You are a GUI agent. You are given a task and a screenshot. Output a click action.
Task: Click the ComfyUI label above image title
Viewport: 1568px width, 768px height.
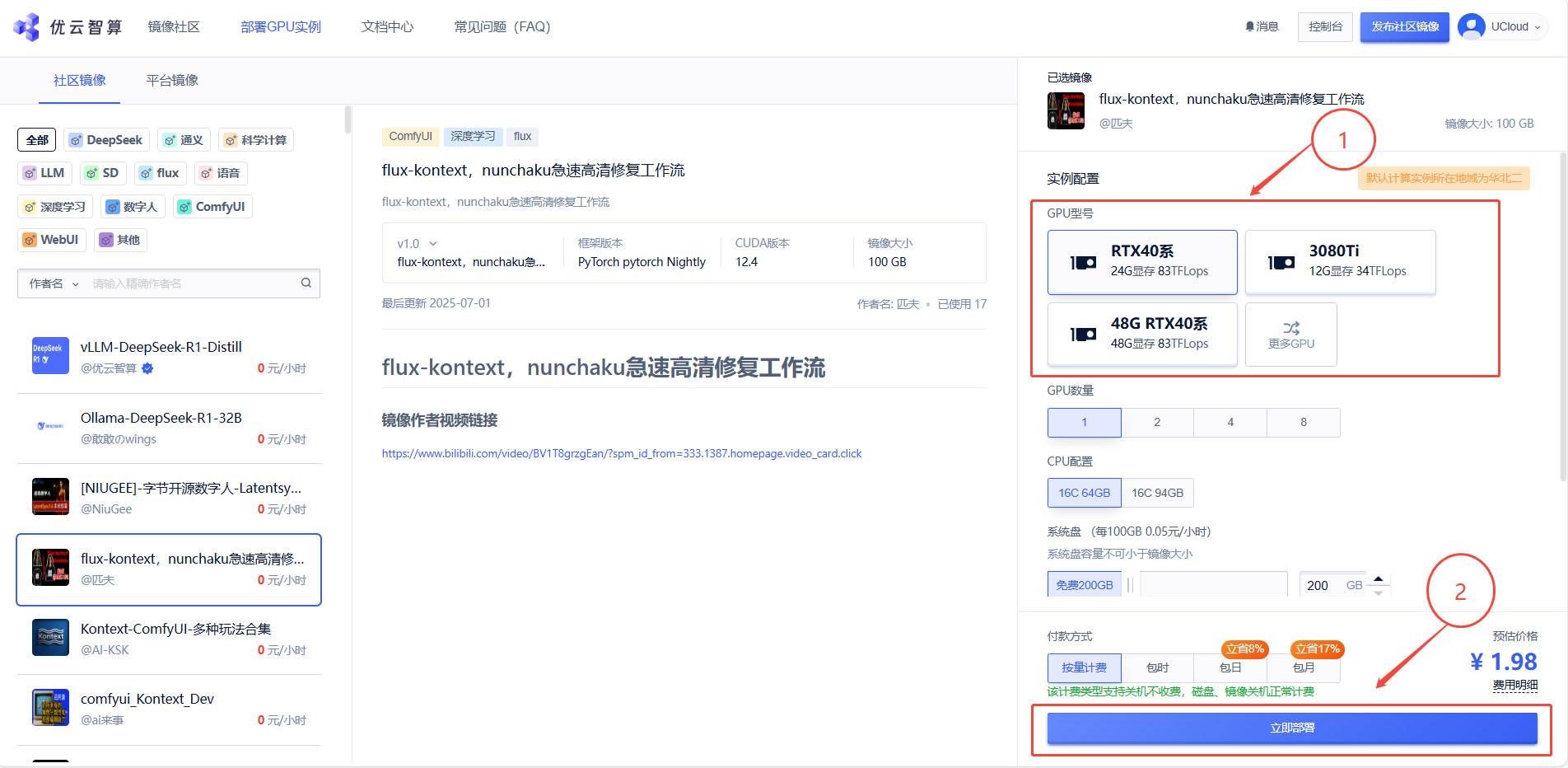coord(410,137)
